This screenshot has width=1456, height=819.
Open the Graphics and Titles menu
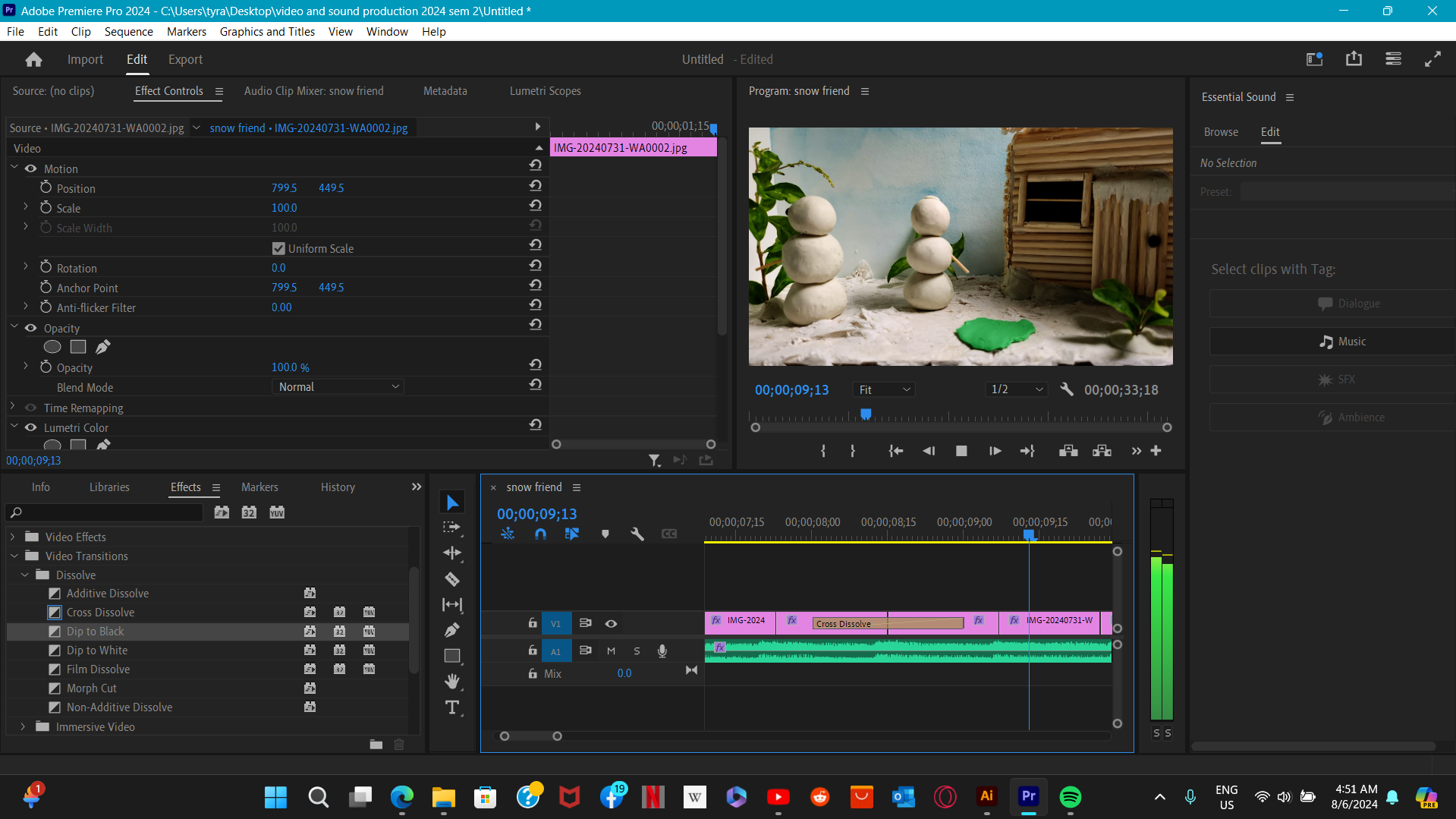(x=267, y=31)
